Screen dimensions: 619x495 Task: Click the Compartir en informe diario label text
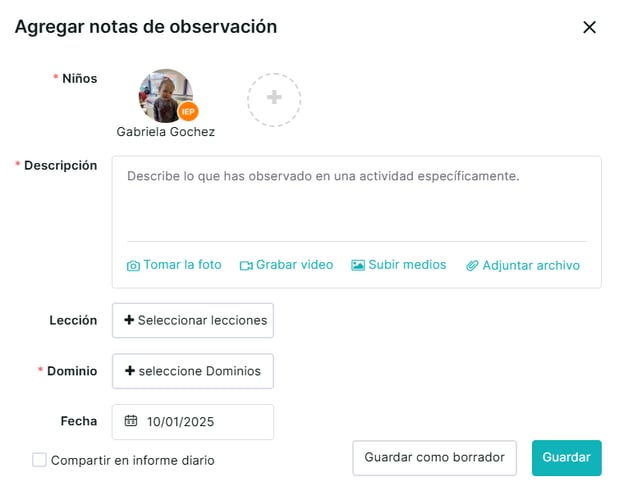tap(132, 460)
